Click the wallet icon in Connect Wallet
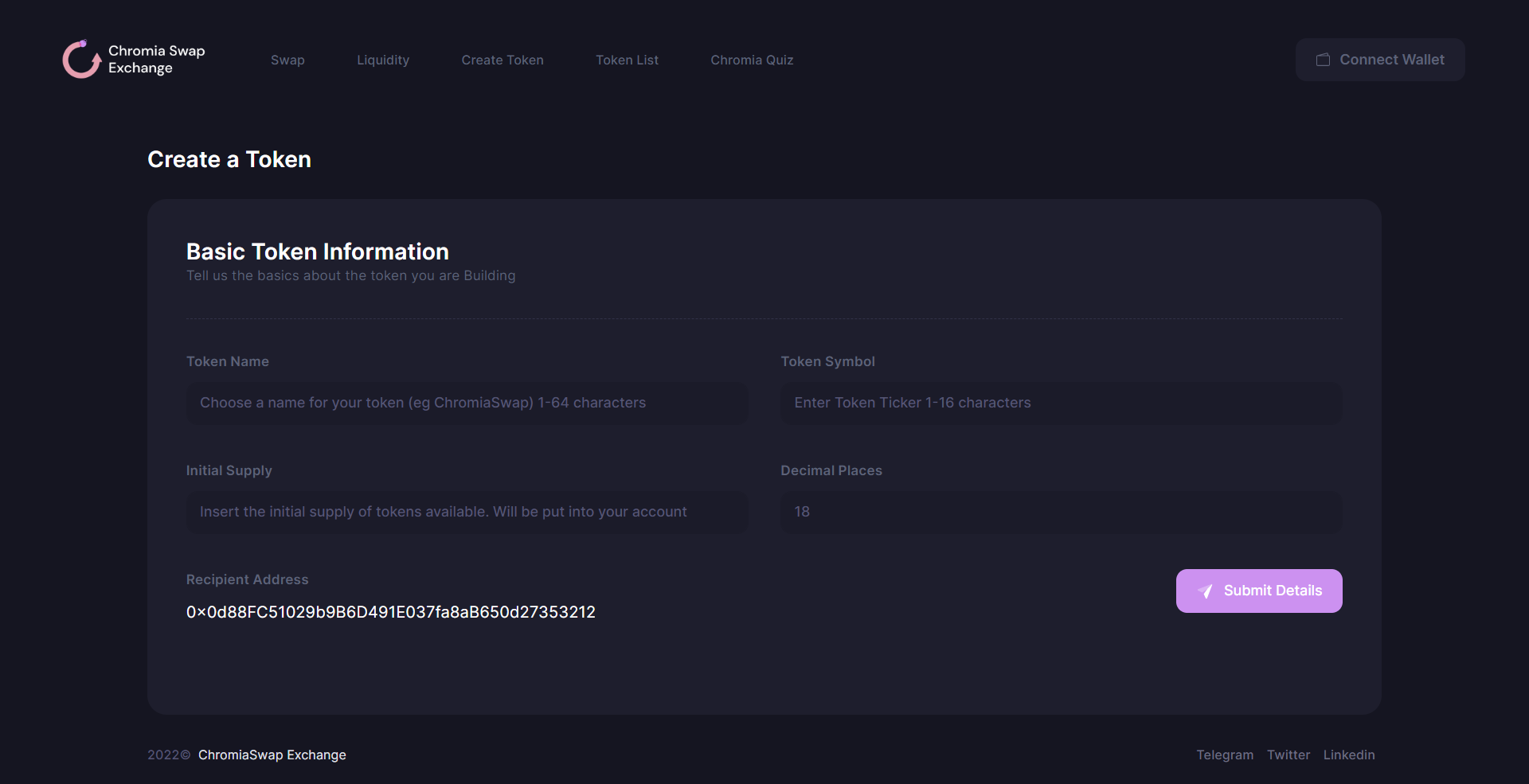 (x=1323, y=60)
